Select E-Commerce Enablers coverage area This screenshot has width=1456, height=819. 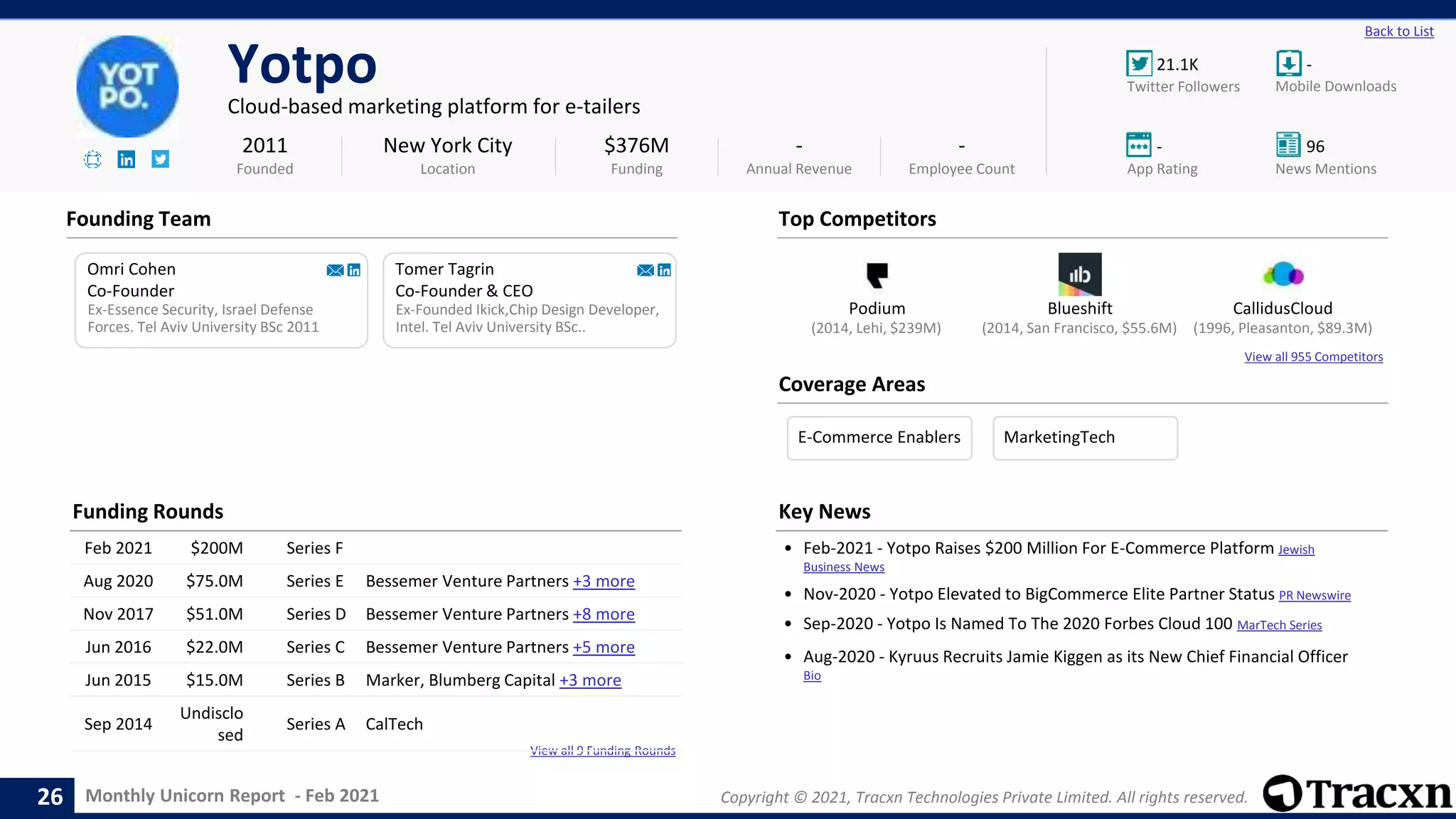click(879, 438)
